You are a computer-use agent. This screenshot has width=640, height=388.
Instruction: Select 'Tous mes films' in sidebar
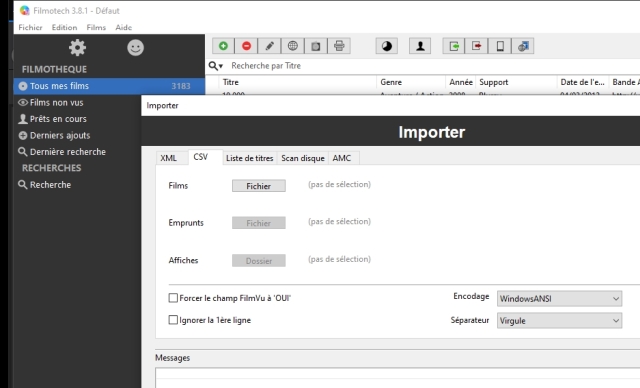coord(109,86)
